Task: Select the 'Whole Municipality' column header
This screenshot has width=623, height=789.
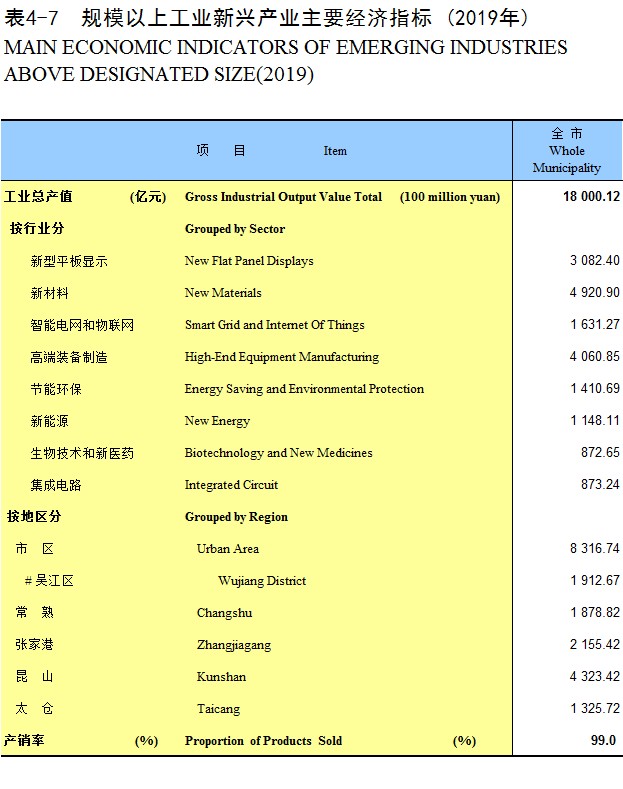Action: [567, 150]
